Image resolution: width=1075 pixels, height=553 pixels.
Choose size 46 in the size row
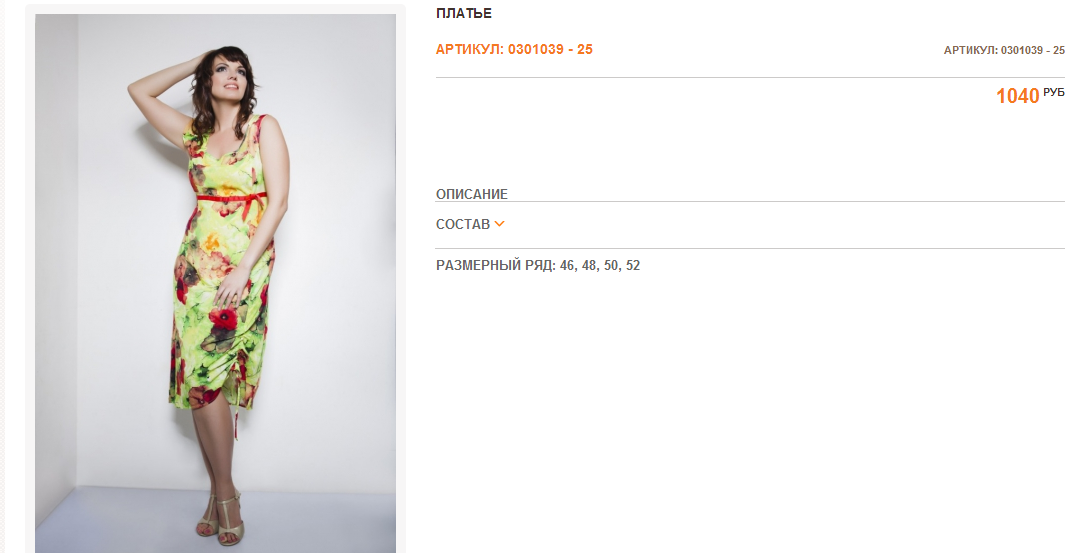pos(567,265)
